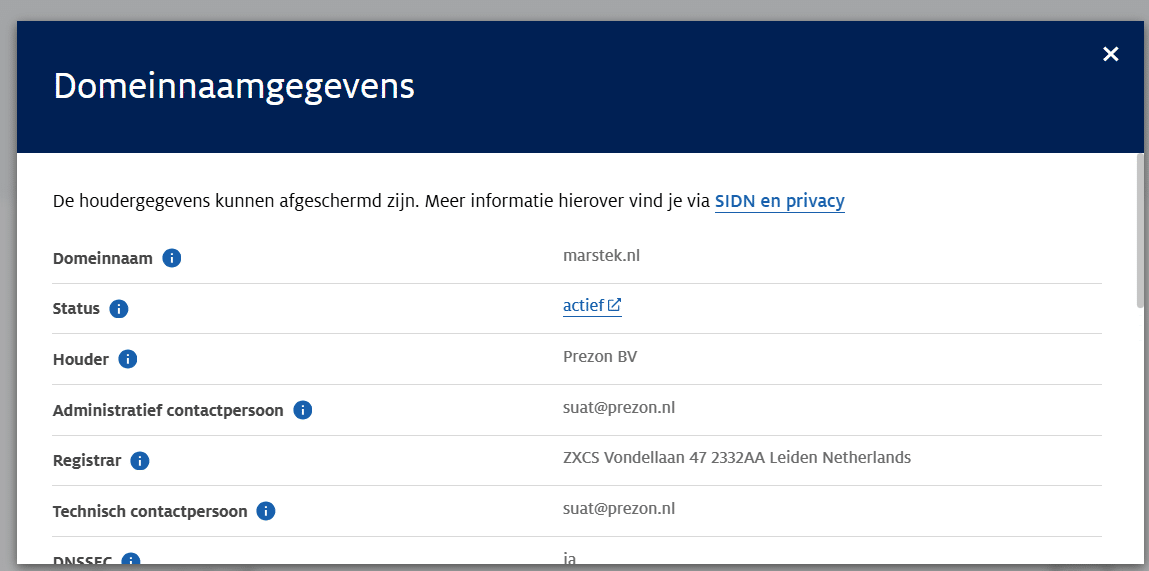
Task: Click the Prezon BV holder value
Action: 600,357
